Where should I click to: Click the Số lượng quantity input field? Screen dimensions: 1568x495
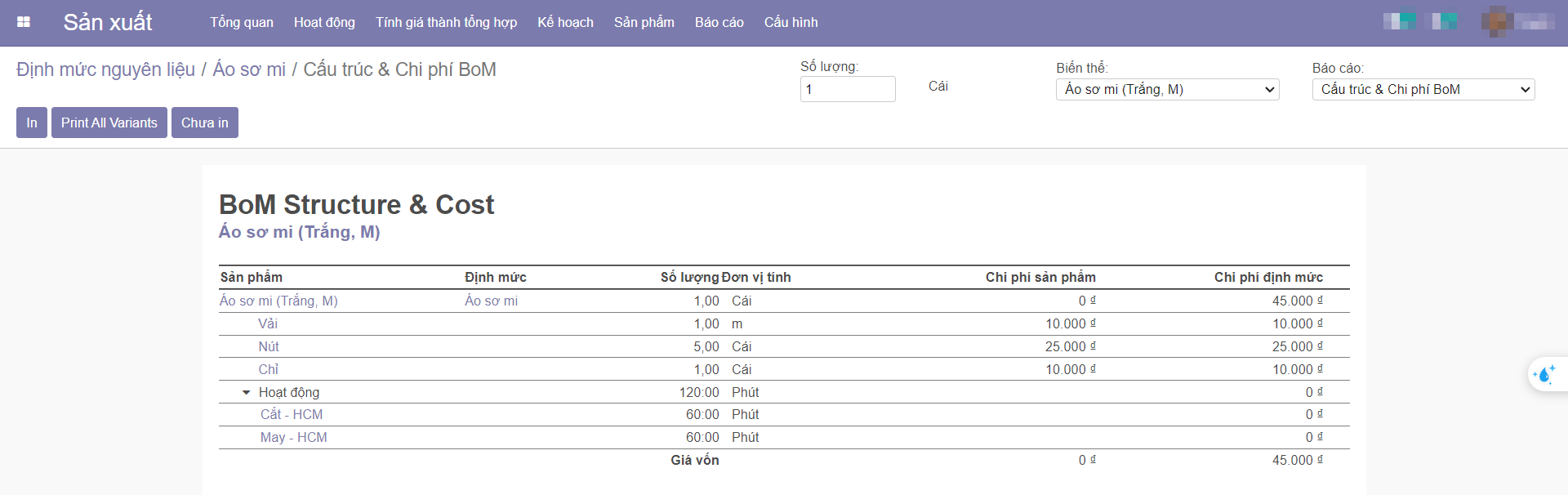[x=847, y=89]
